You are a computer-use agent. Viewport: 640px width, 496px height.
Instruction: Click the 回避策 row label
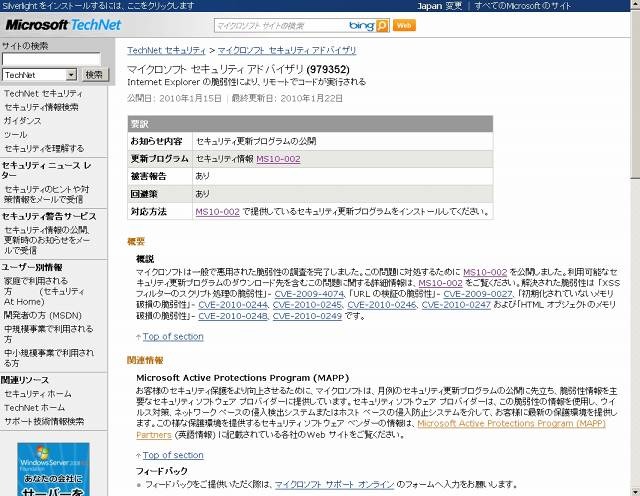click(x=144, y=194)
